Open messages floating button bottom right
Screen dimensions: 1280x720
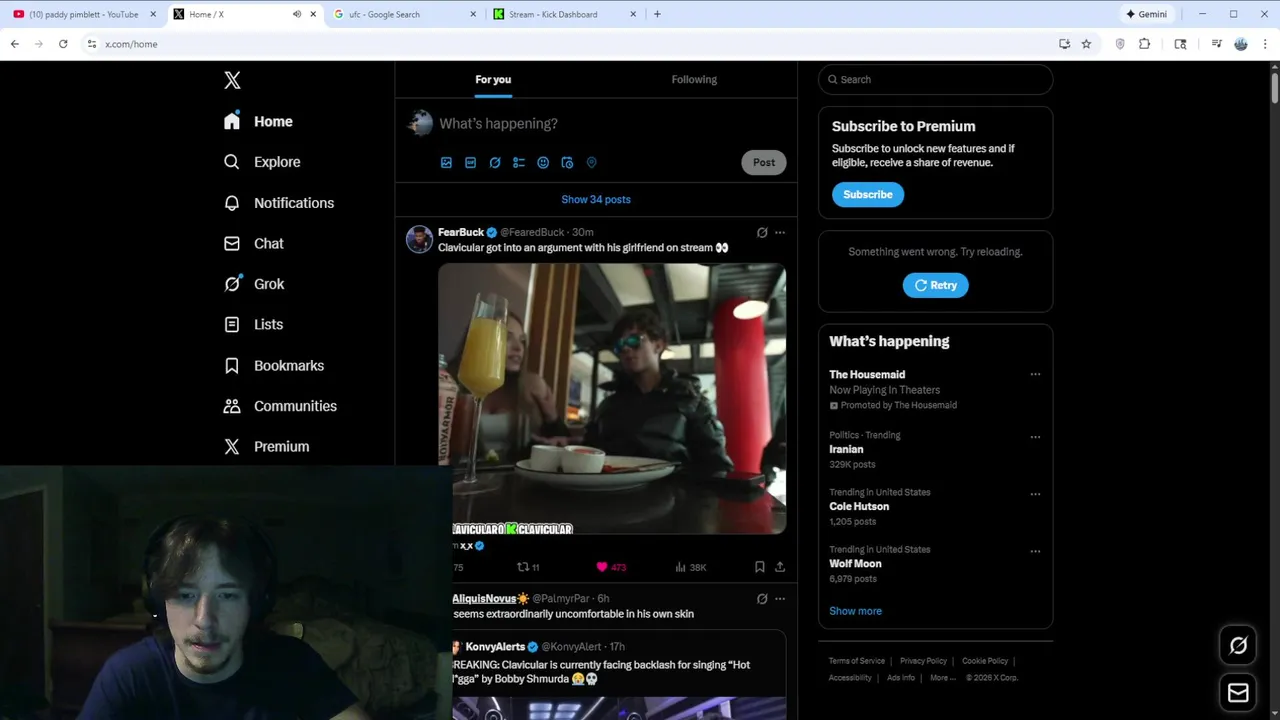pyautogui.click(x=1238, y=692)
